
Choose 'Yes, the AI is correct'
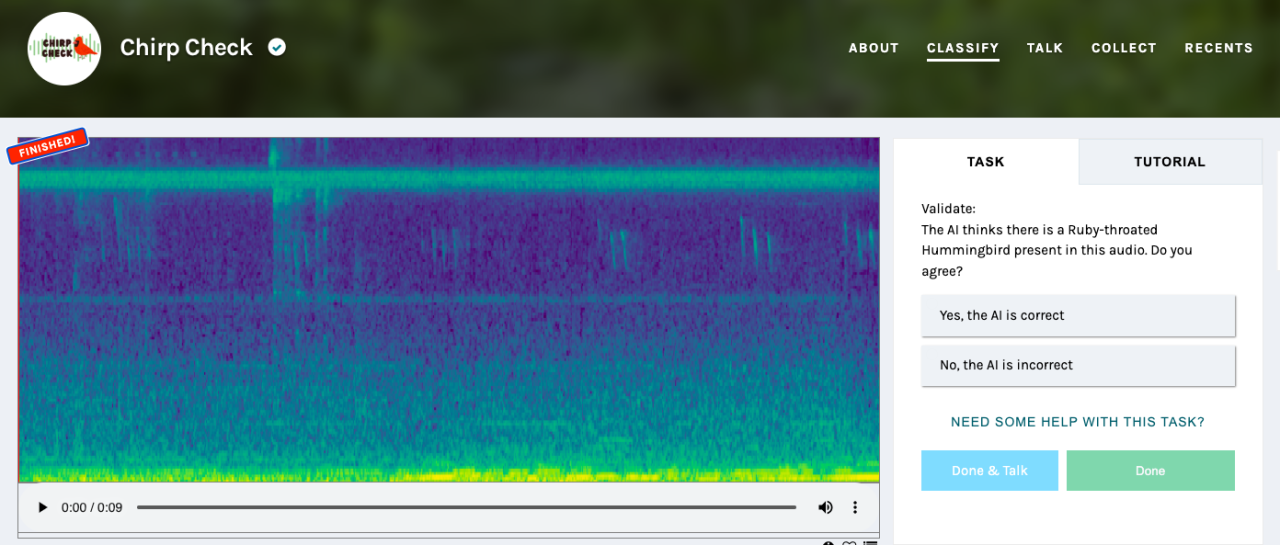click(x=1079, y=315)
